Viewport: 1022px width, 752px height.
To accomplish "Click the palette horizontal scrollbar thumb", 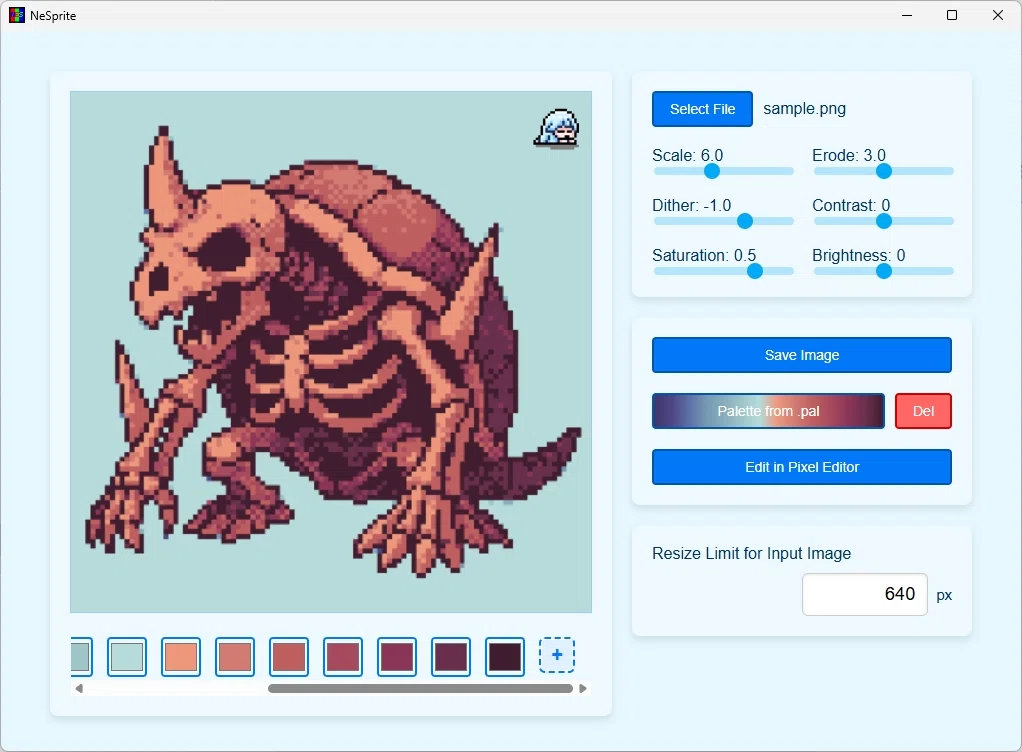I will [420, 688].
